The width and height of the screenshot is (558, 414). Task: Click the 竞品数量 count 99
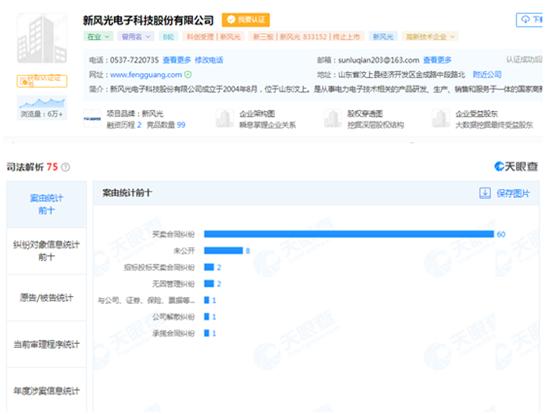click(181, 125)
